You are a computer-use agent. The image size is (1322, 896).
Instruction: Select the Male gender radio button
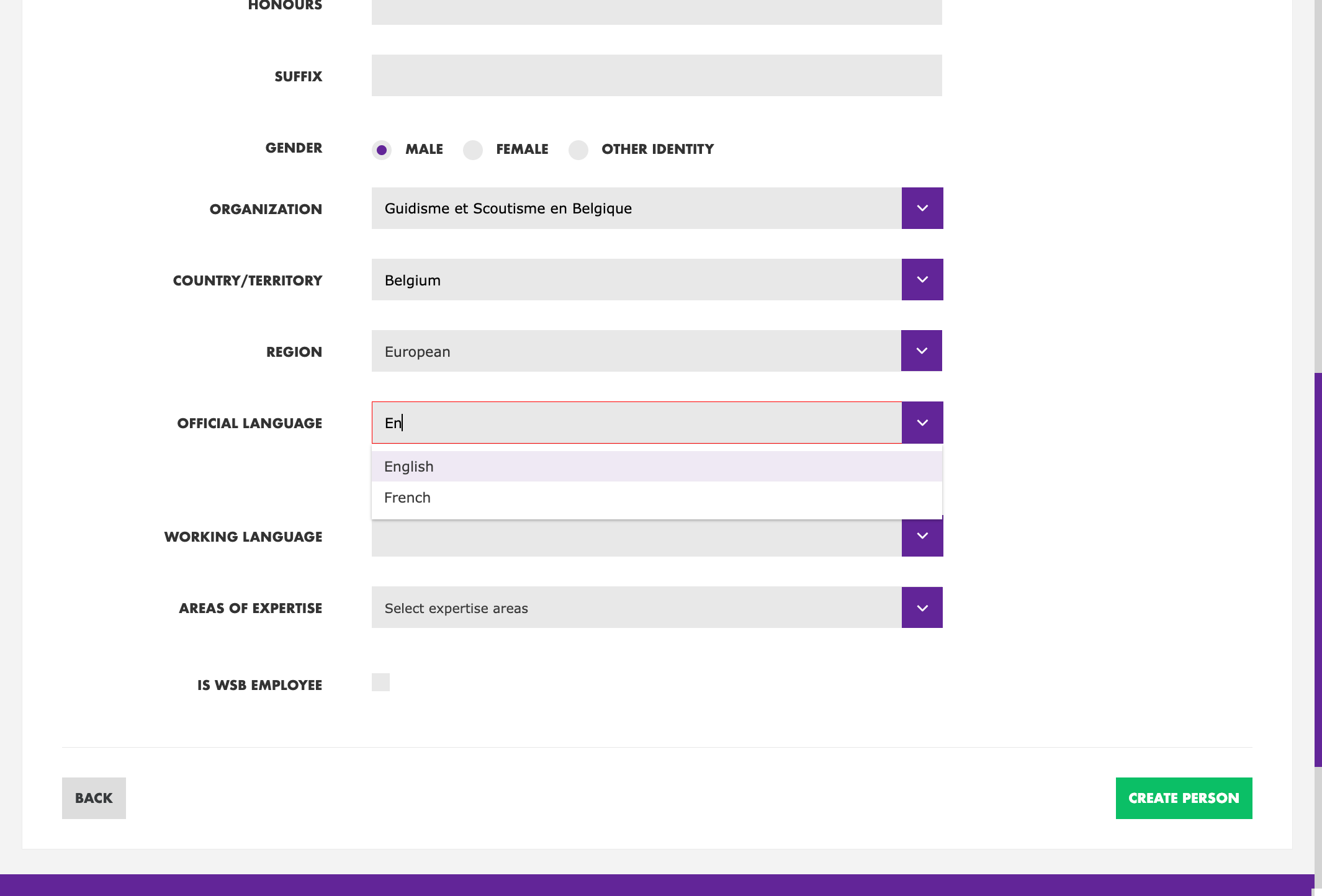coord(382,150)
